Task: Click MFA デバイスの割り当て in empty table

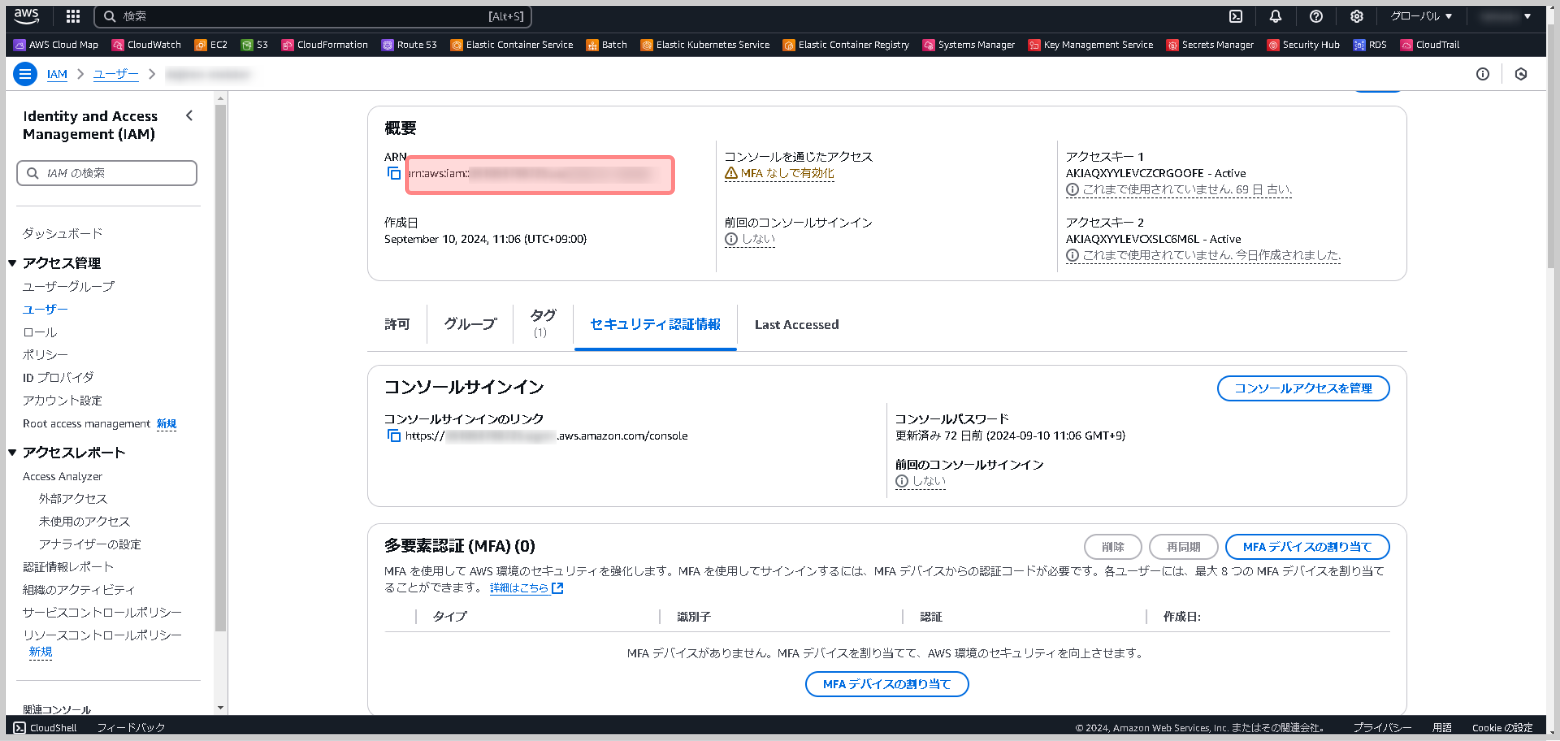Action: coord(887,684)
